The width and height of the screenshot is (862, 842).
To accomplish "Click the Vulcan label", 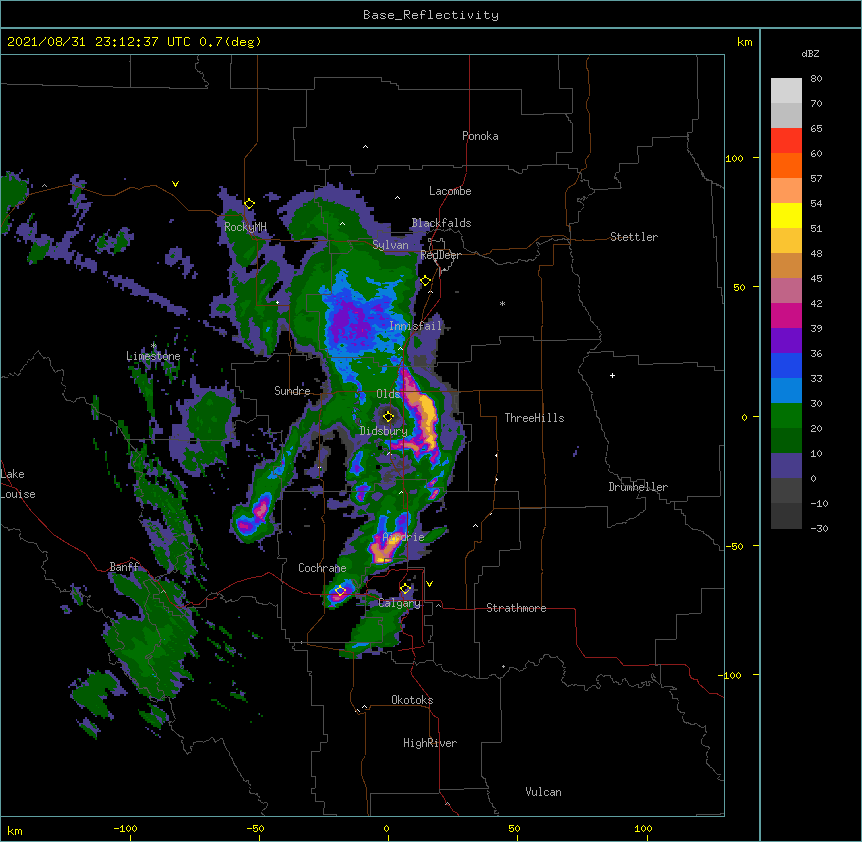I will [543, 792].
